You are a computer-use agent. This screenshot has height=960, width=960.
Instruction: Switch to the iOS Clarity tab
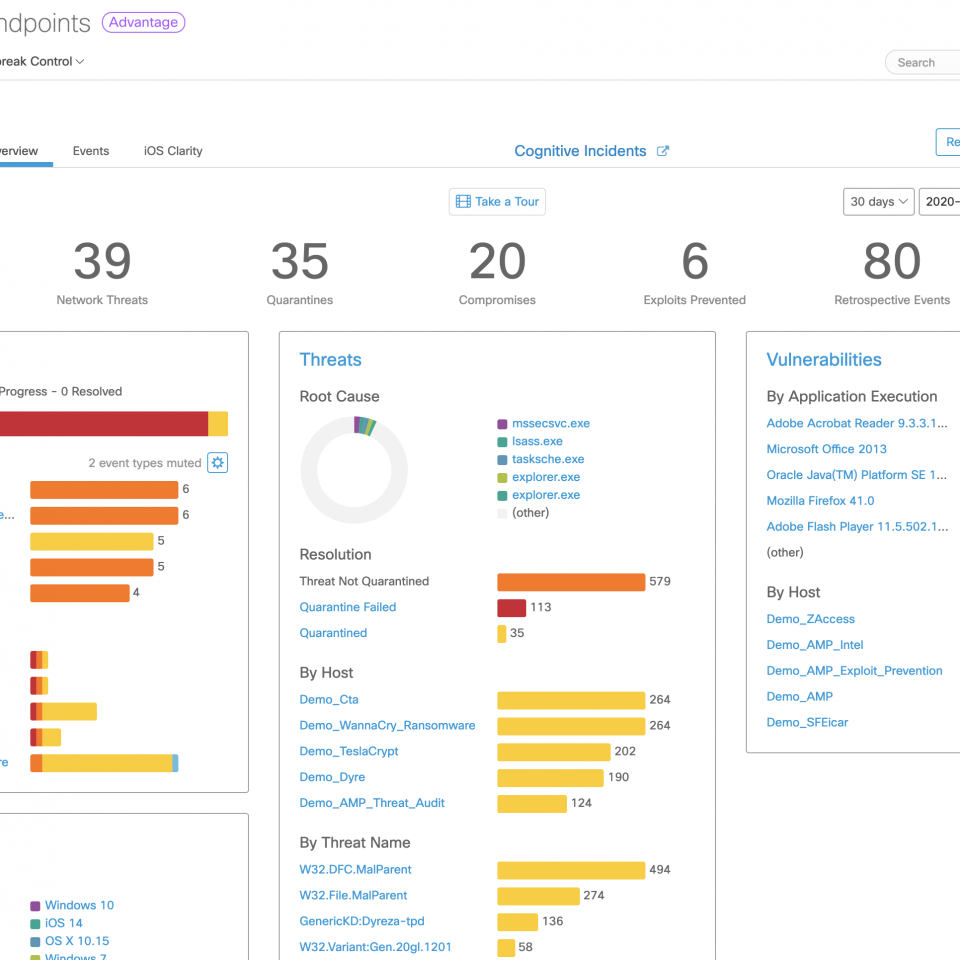(x=173, y=151)
